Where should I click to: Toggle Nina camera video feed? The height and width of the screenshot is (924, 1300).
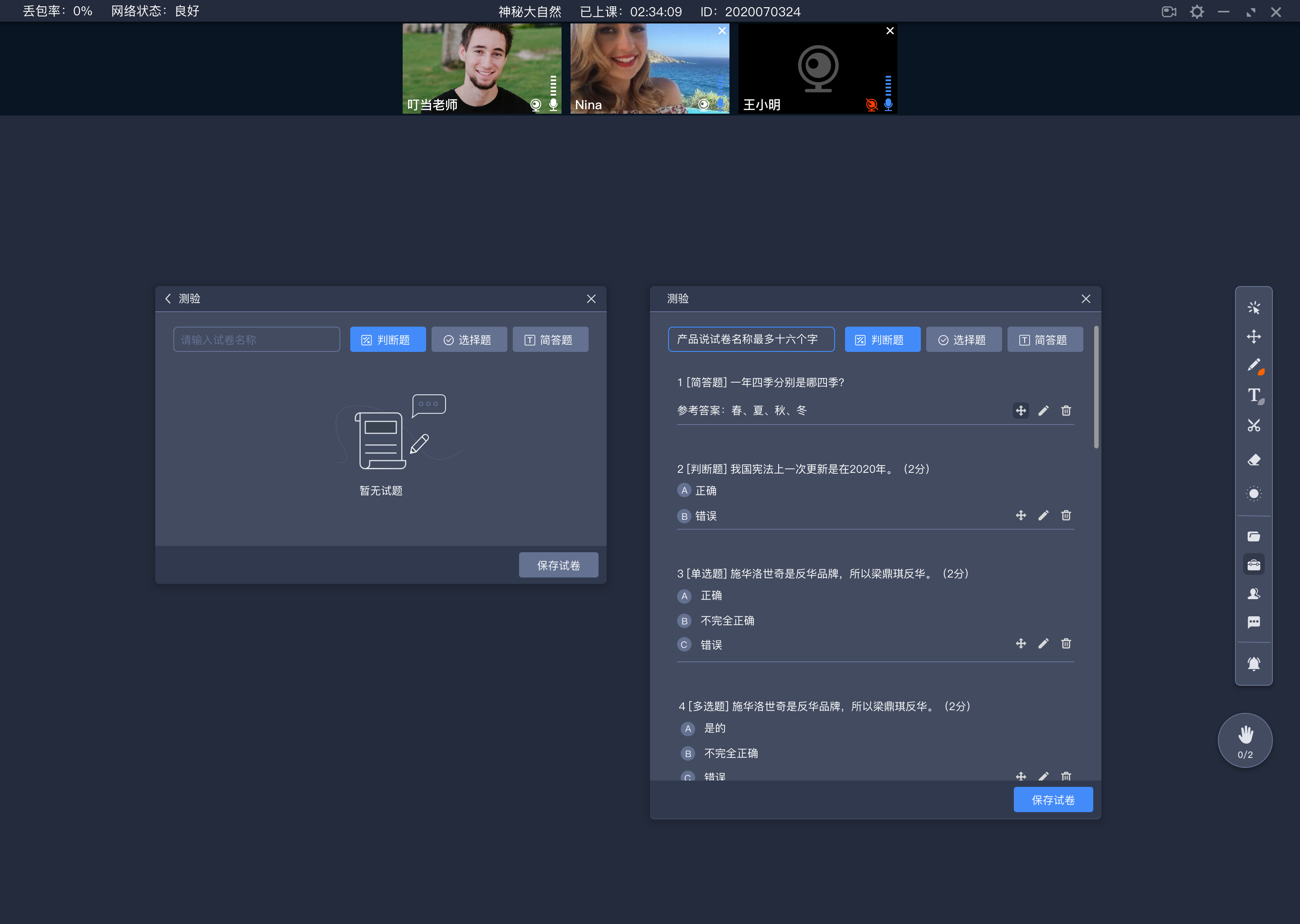coord(702,105)
